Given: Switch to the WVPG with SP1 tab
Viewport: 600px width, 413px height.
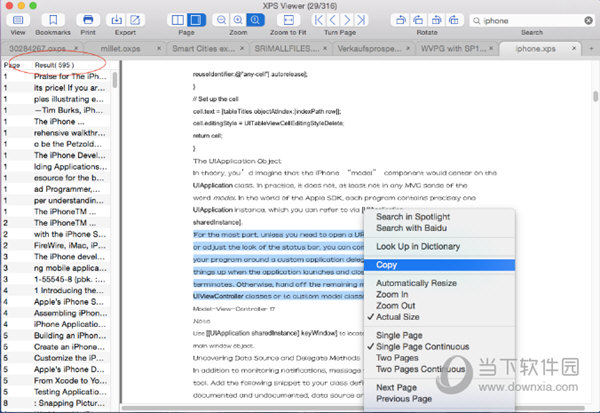Looking at the screenshot, I should tap(453, 49).
